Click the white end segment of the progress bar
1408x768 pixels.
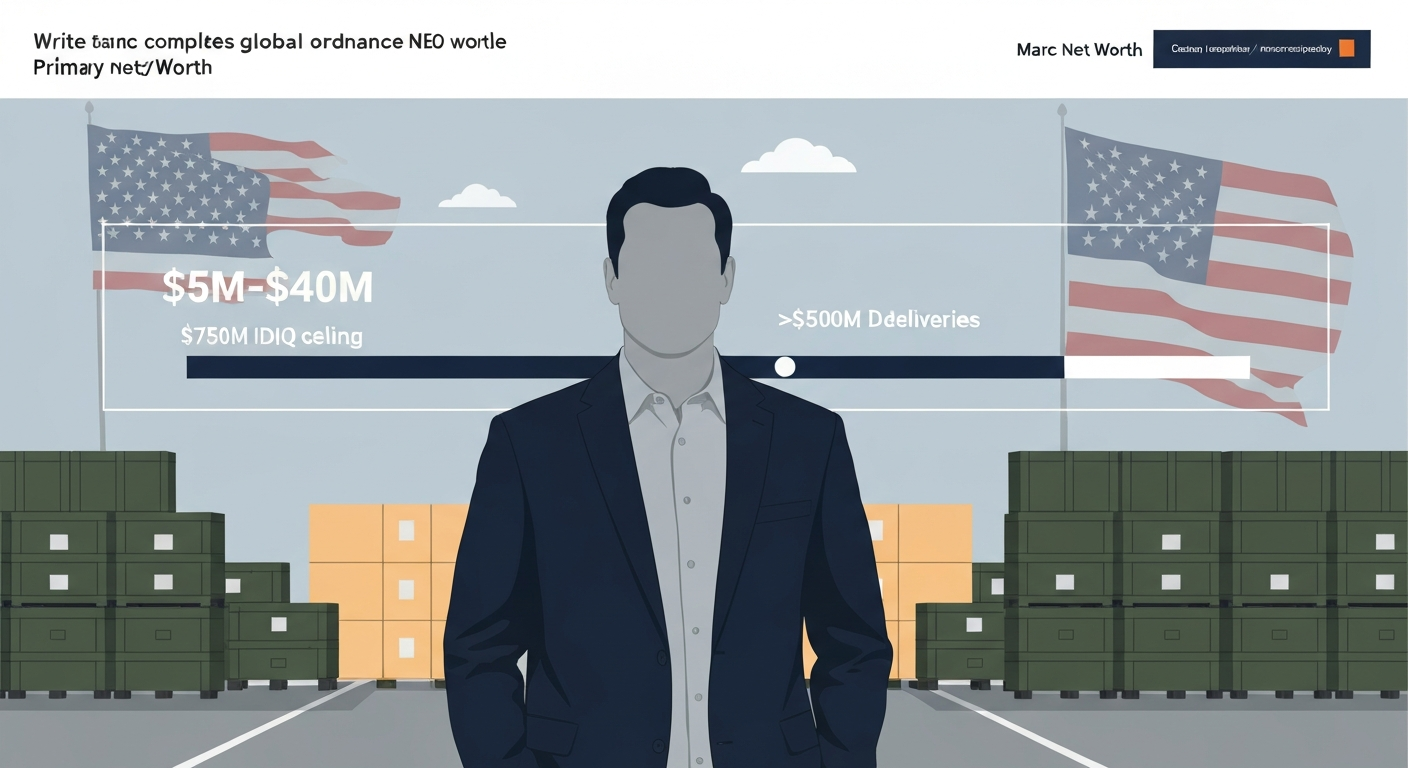tap(1157, 367)
